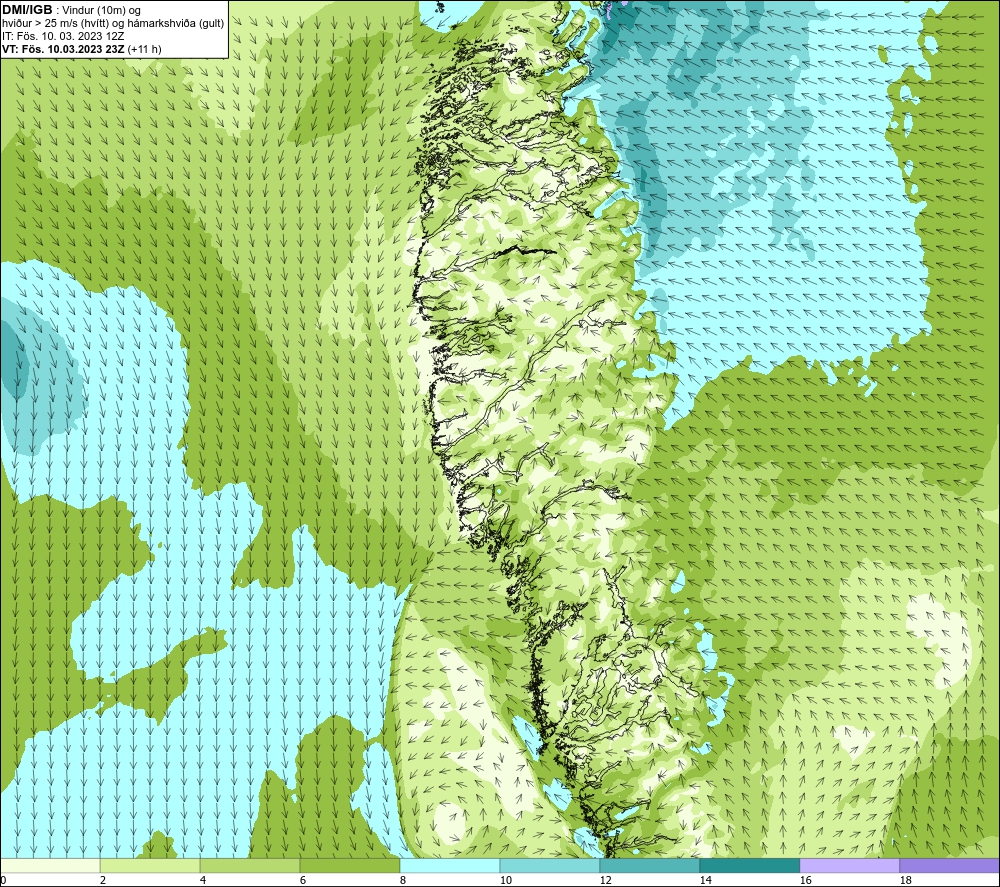Click the 'VT: Fös. 10.03.2023 23Z' valid time

click(63, 49)
